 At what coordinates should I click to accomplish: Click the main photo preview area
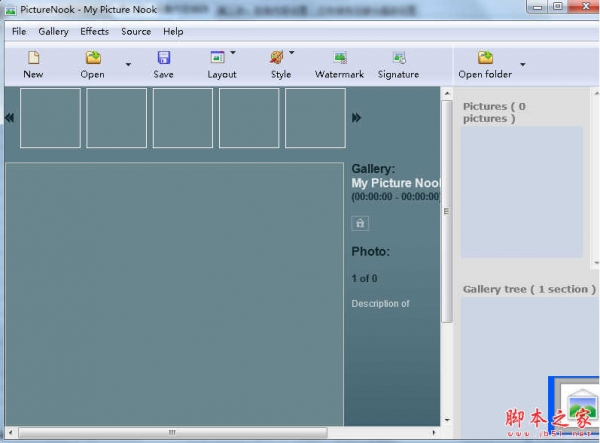coord(174,294)
